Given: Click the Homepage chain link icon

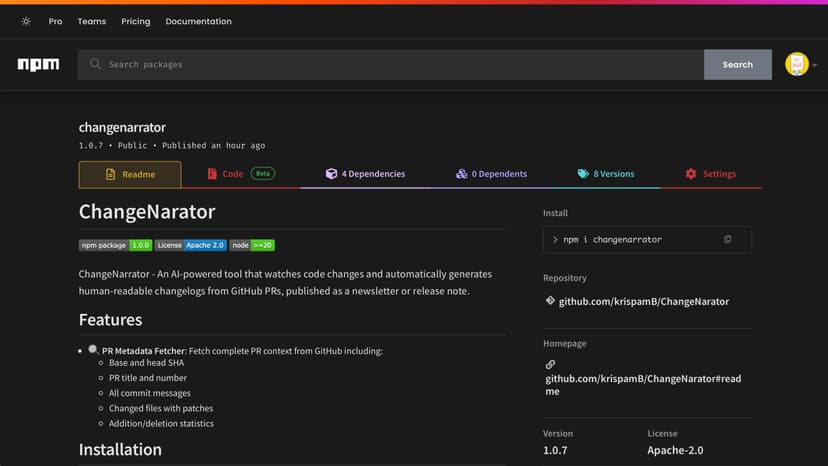Looking at the screenshot, I should (550, 365).
